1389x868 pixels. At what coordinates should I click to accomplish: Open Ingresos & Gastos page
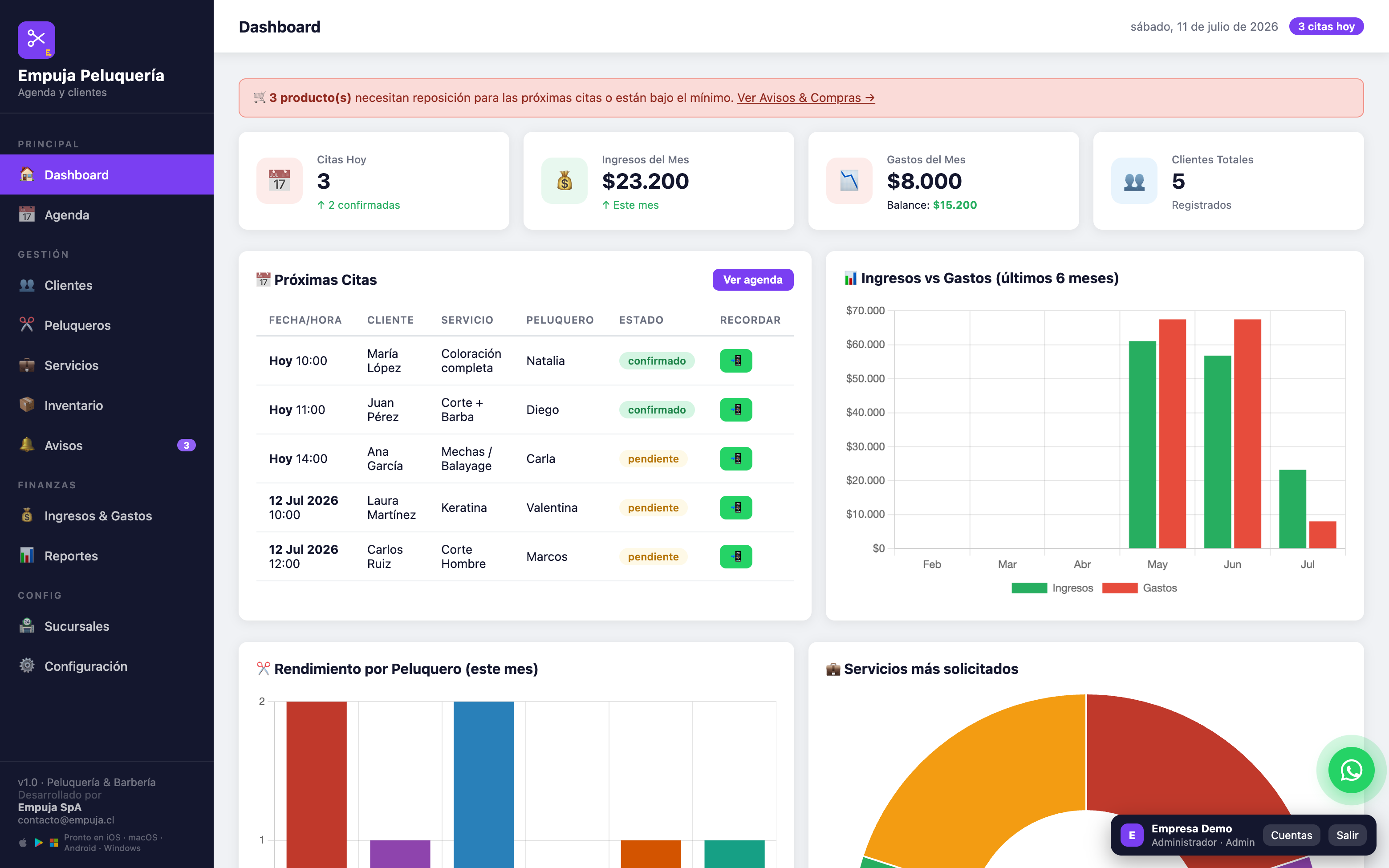(x=107, y=515)
